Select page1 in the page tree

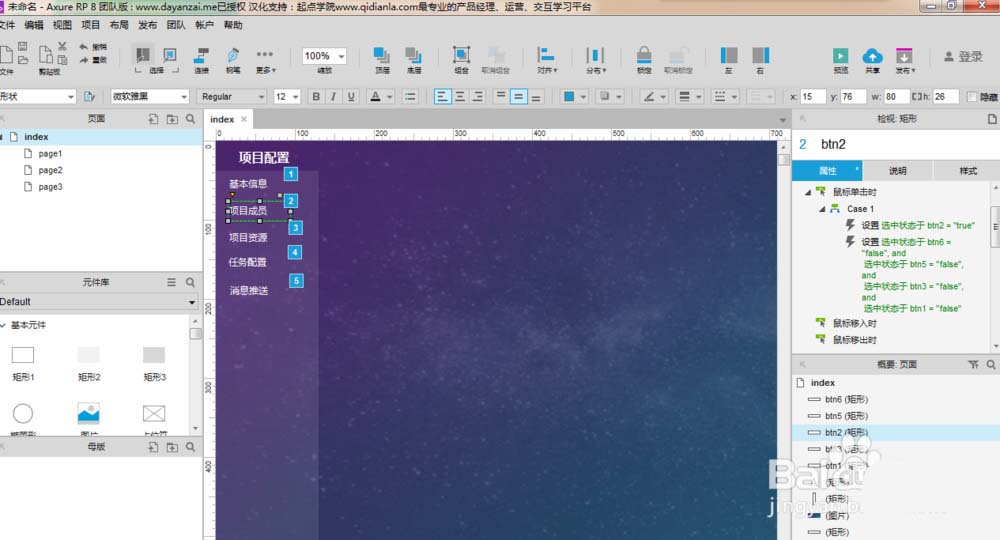coord(50,154)
